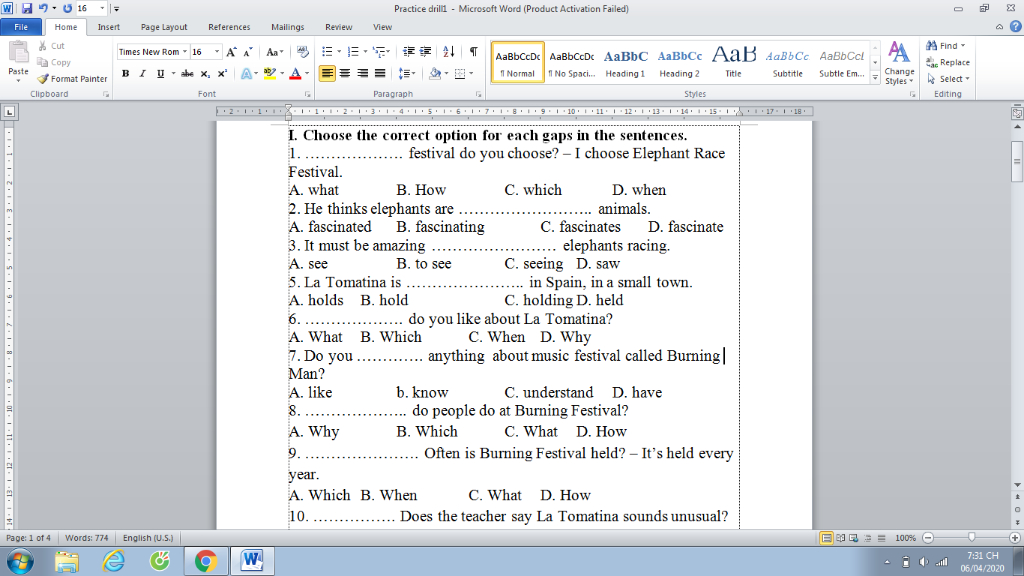Increase paragraph indent
The width and height of the screenshot is (1024, 576).
(x=425, y=52)
